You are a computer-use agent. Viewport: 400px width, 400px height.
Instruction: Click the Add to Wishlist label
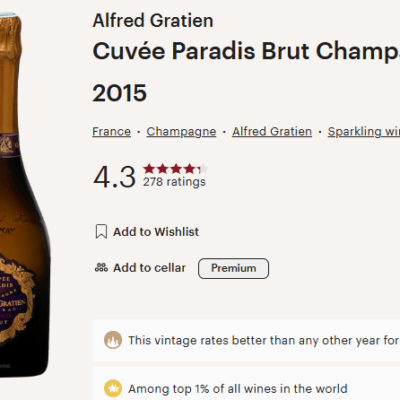pos(156,232)
